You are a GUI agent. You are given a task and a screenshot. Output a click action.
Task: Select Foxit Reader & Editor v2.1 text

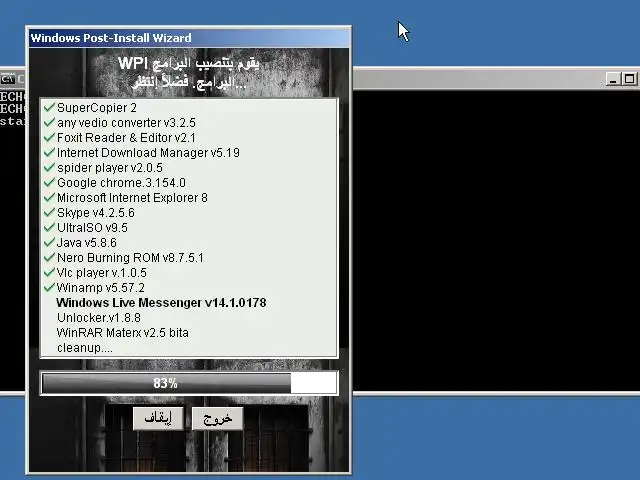pyautogui.click(x=126, y=138)
